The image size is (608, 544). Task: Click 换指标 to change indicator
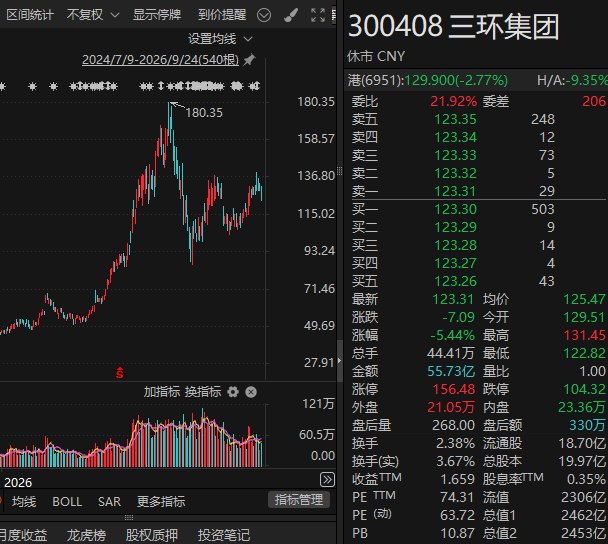(x=203, y=392)
